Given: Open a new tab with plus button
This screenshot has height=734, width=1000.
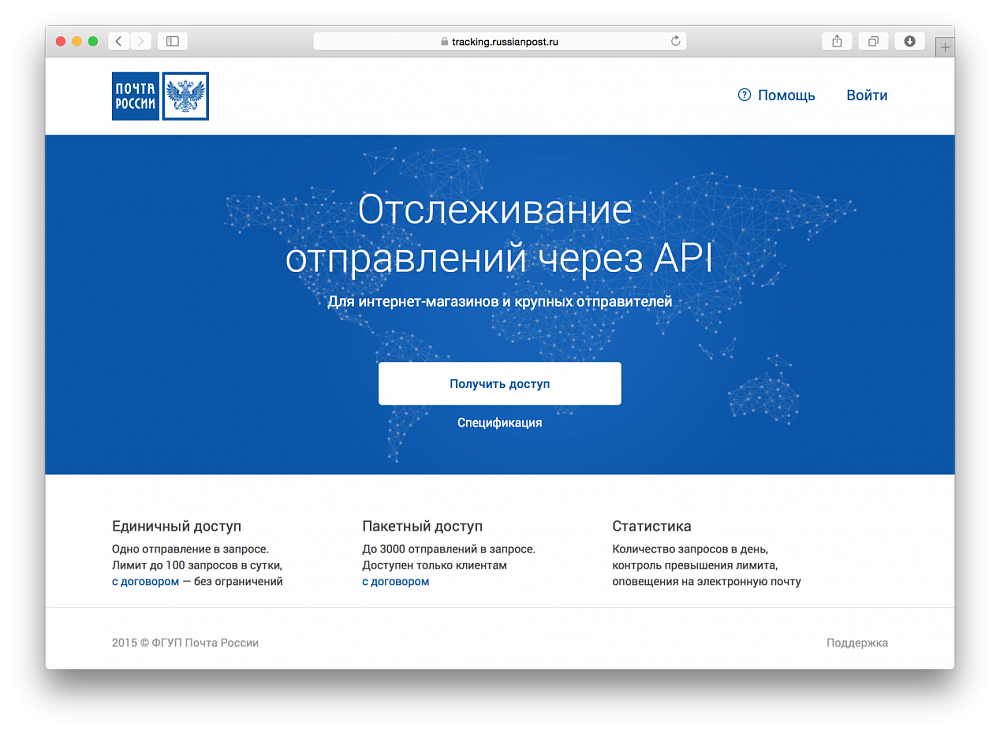Looking at the screenshot, I should (x=945, y=47).
